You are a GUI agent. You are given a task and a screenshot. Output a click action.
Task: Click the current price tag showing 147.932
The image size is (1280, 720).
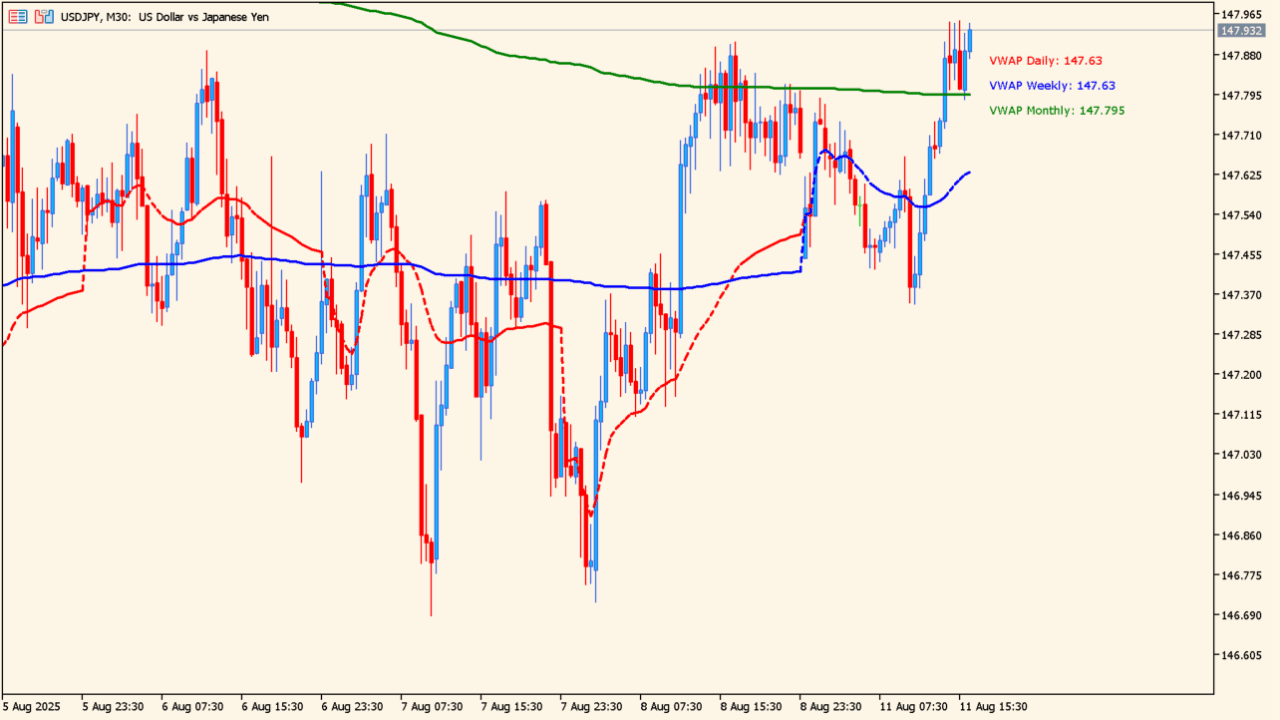(1240, 31)
